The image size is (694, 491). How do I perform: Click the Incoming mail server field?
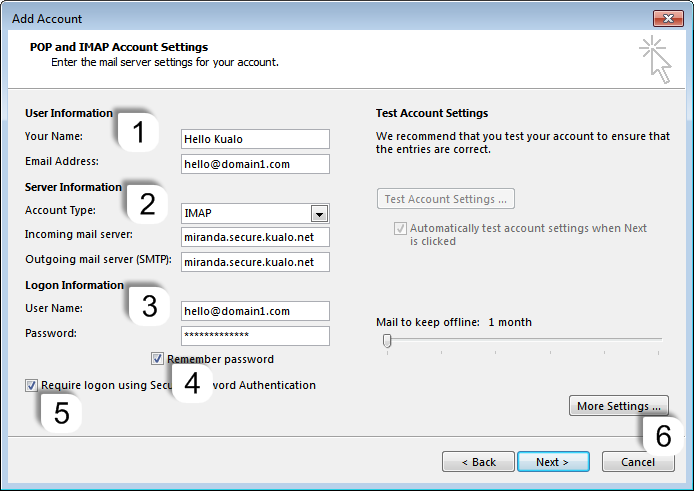[x=255, y=237]
